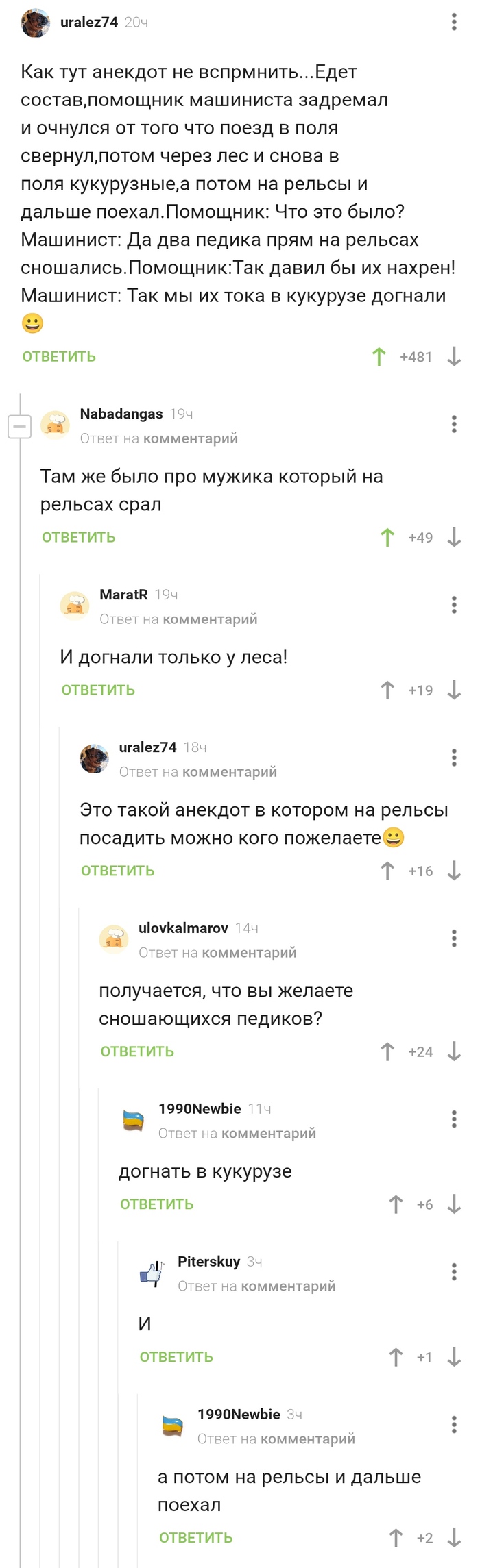
Task: Open the three-dot menu on uralez74's post
Action: click(453, 22)
